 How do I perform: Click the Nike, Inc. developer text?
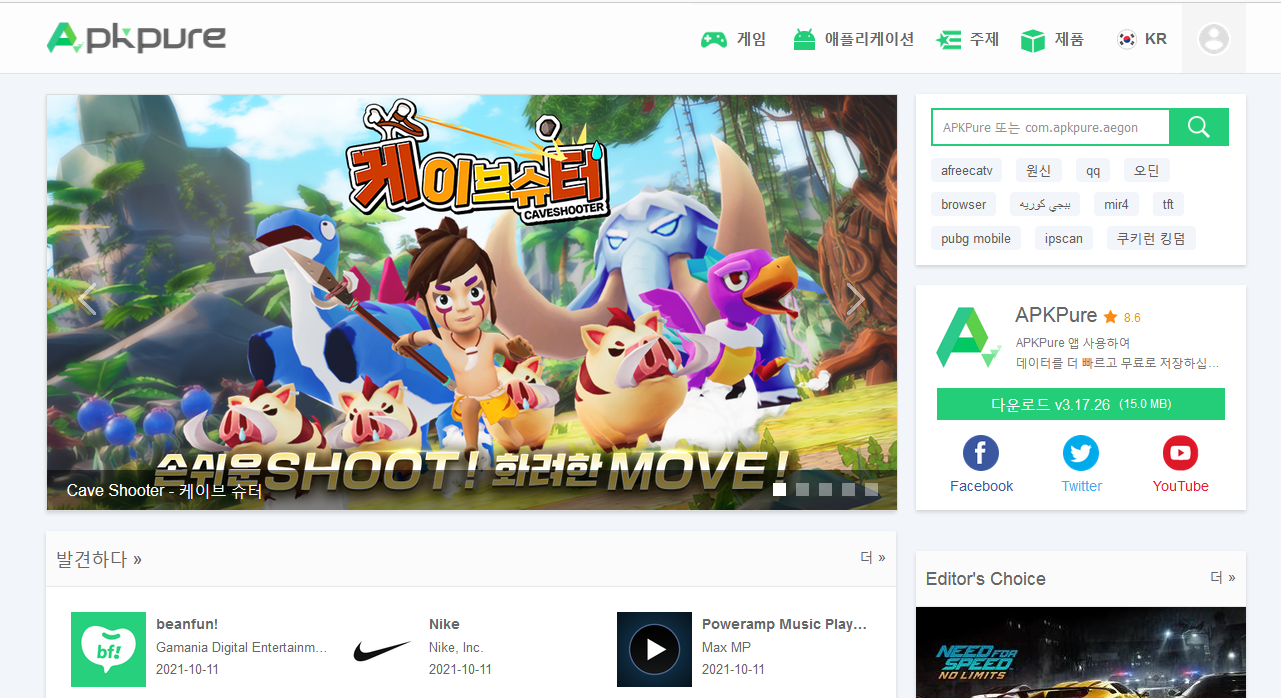456,647
